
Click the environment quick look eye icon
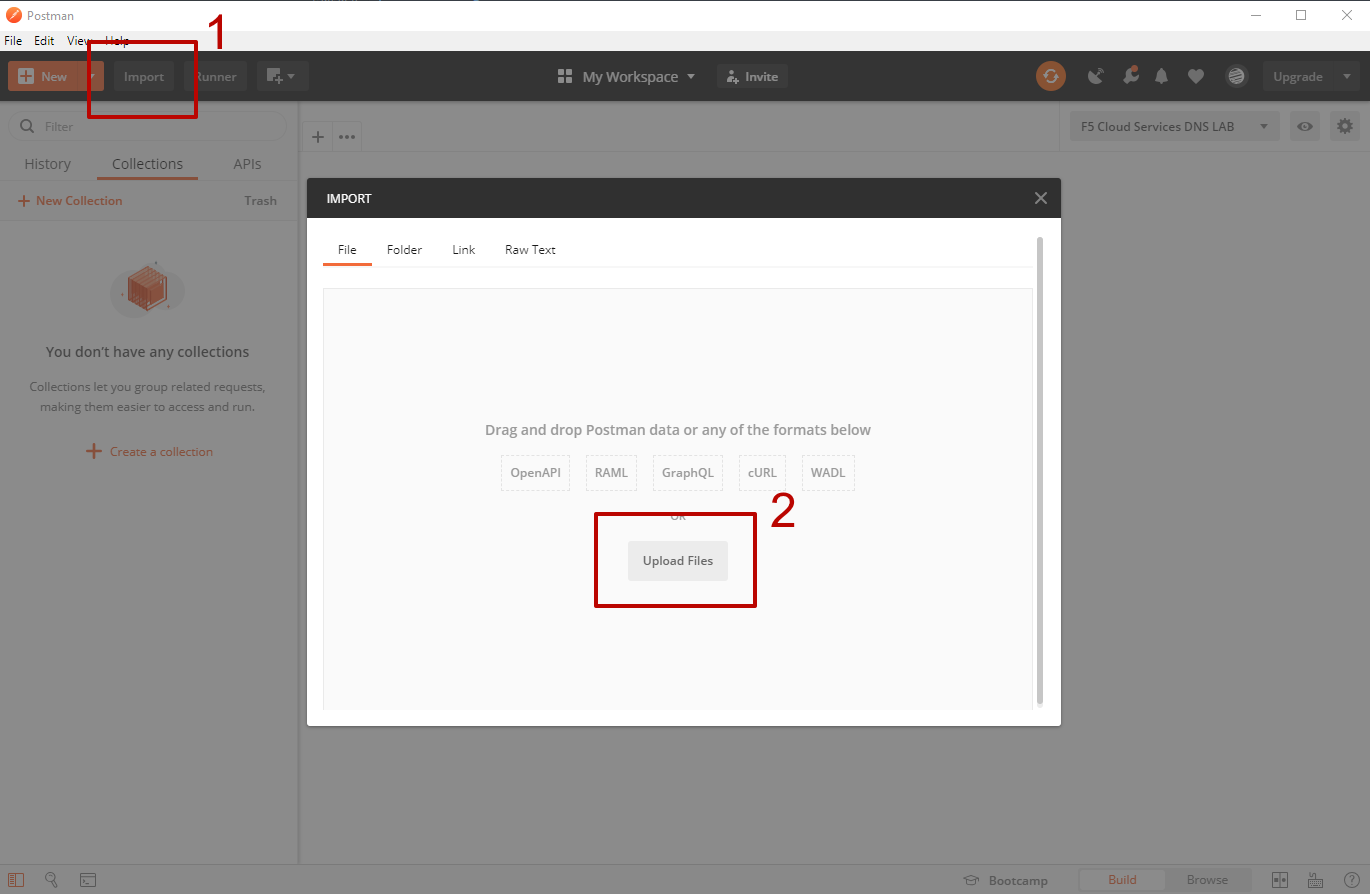pos(1305,127)
